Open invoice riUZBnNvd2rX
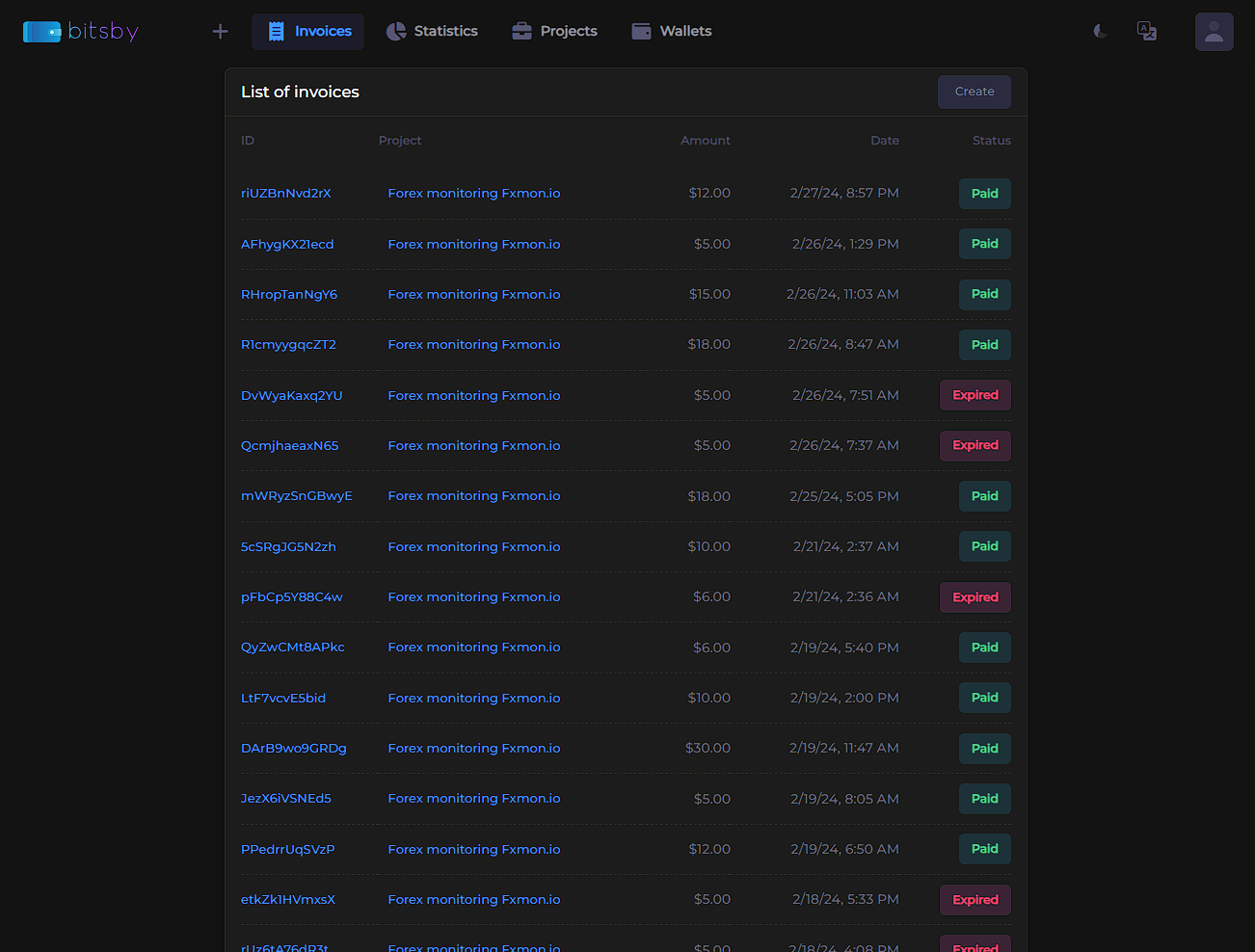1255x952 pixels. pyautogui.click(x=286, y=194)
